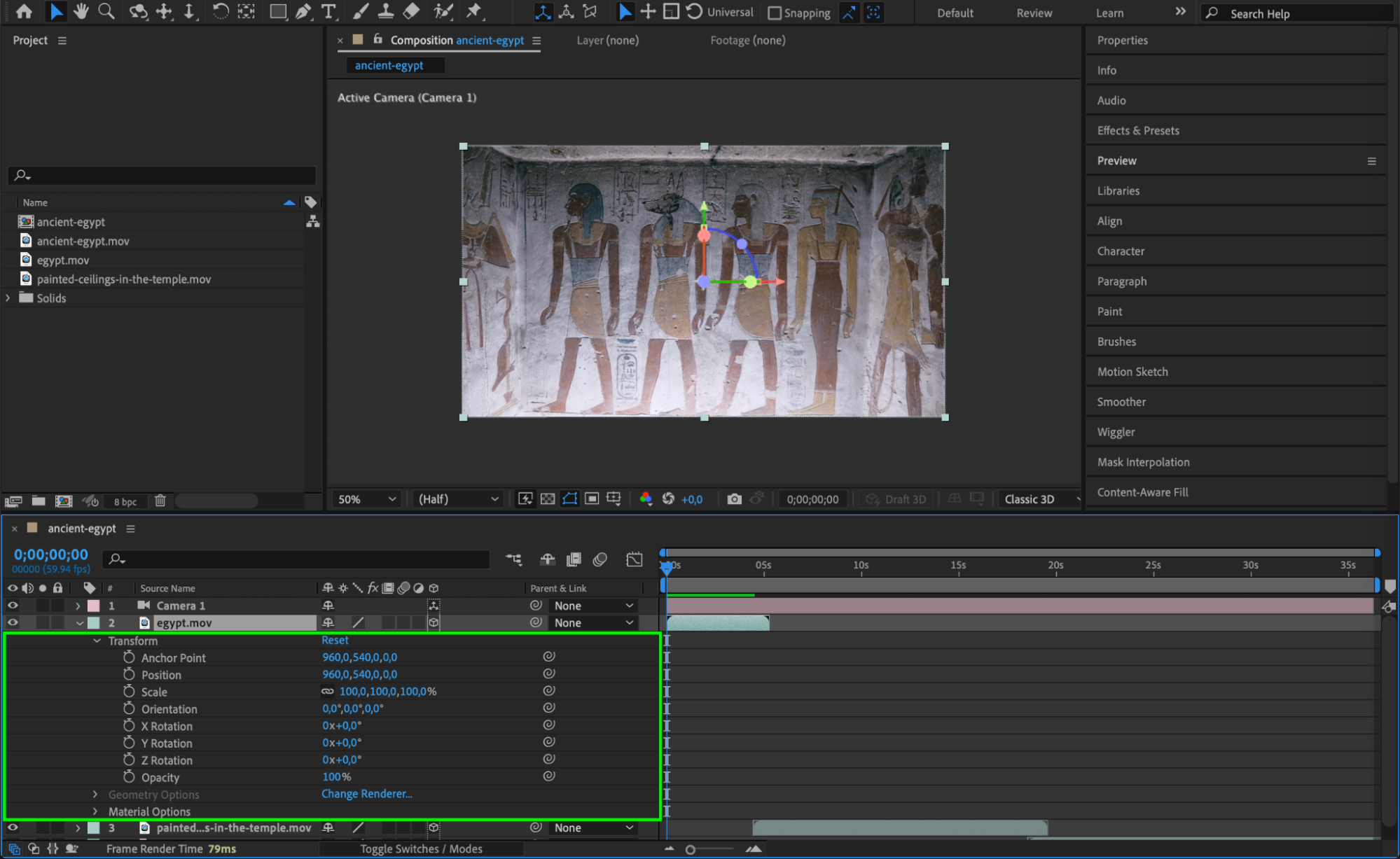Expand the Solids folder

[x=8, y=298]
